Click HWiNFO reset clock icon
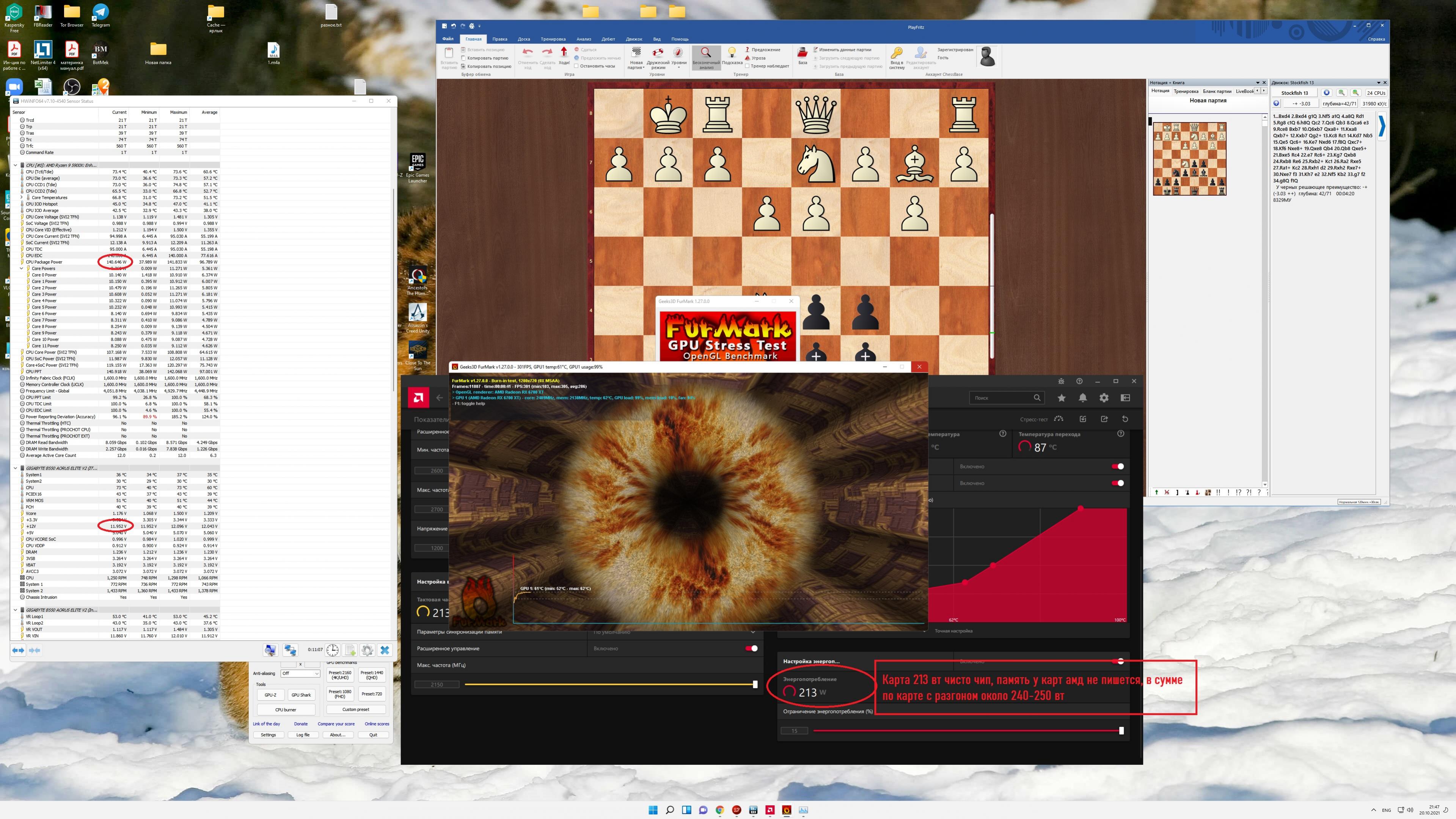This screenshot has width=1456, height=819. [x=332, y=650]
